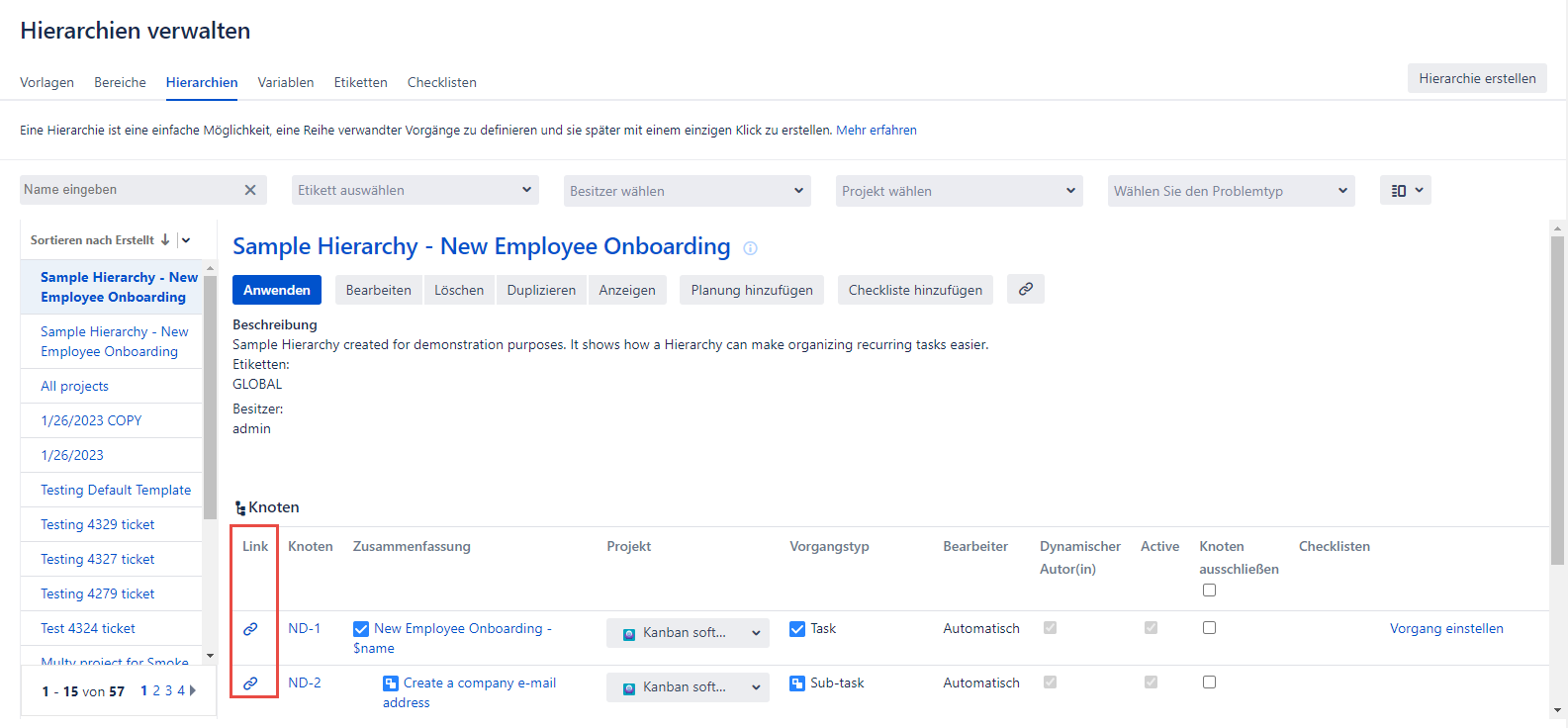Clear the Name eingeben filter with X
Screen dimensions: 1568x728
pos(250,190)
